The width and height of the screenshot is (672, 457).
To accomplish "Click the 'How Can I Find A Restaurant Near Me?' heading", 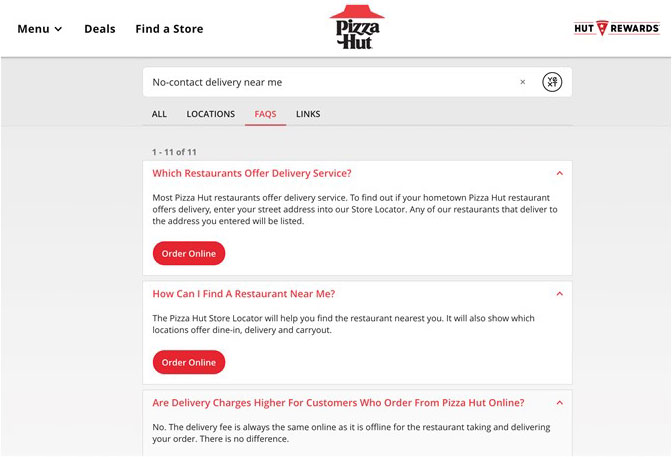I will 243,294.
